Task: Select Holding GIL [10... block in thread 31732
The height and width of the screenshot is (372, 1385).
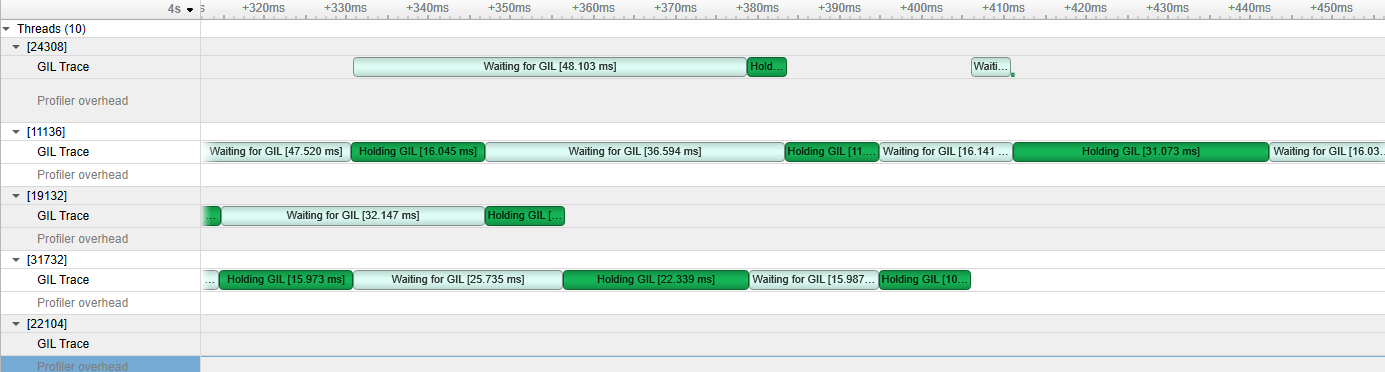Action: (x=925, y=280)
